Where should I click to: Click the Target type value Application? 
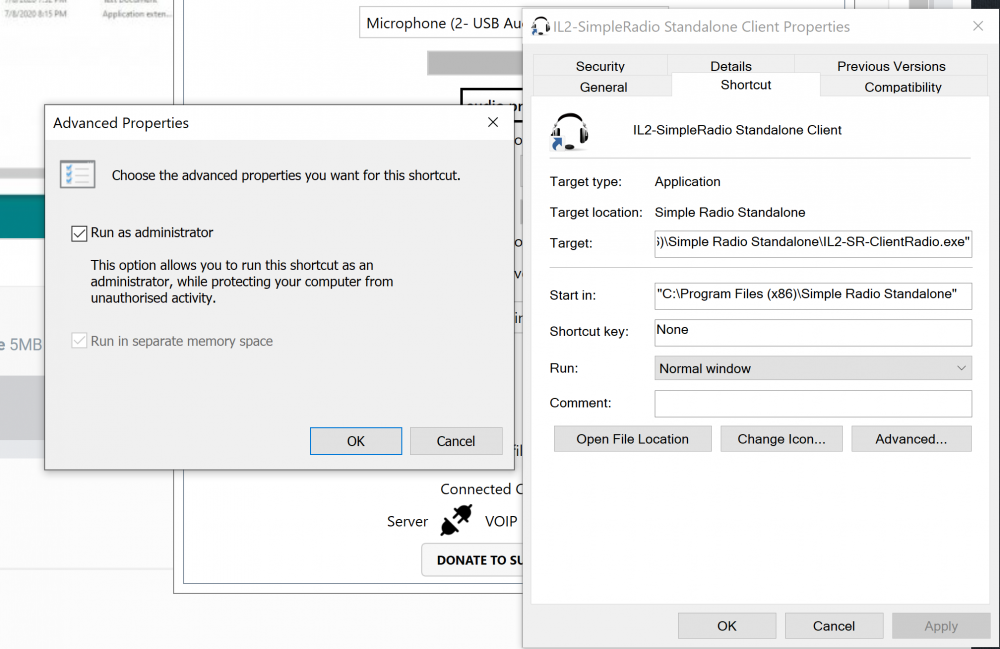click(688, 182)
